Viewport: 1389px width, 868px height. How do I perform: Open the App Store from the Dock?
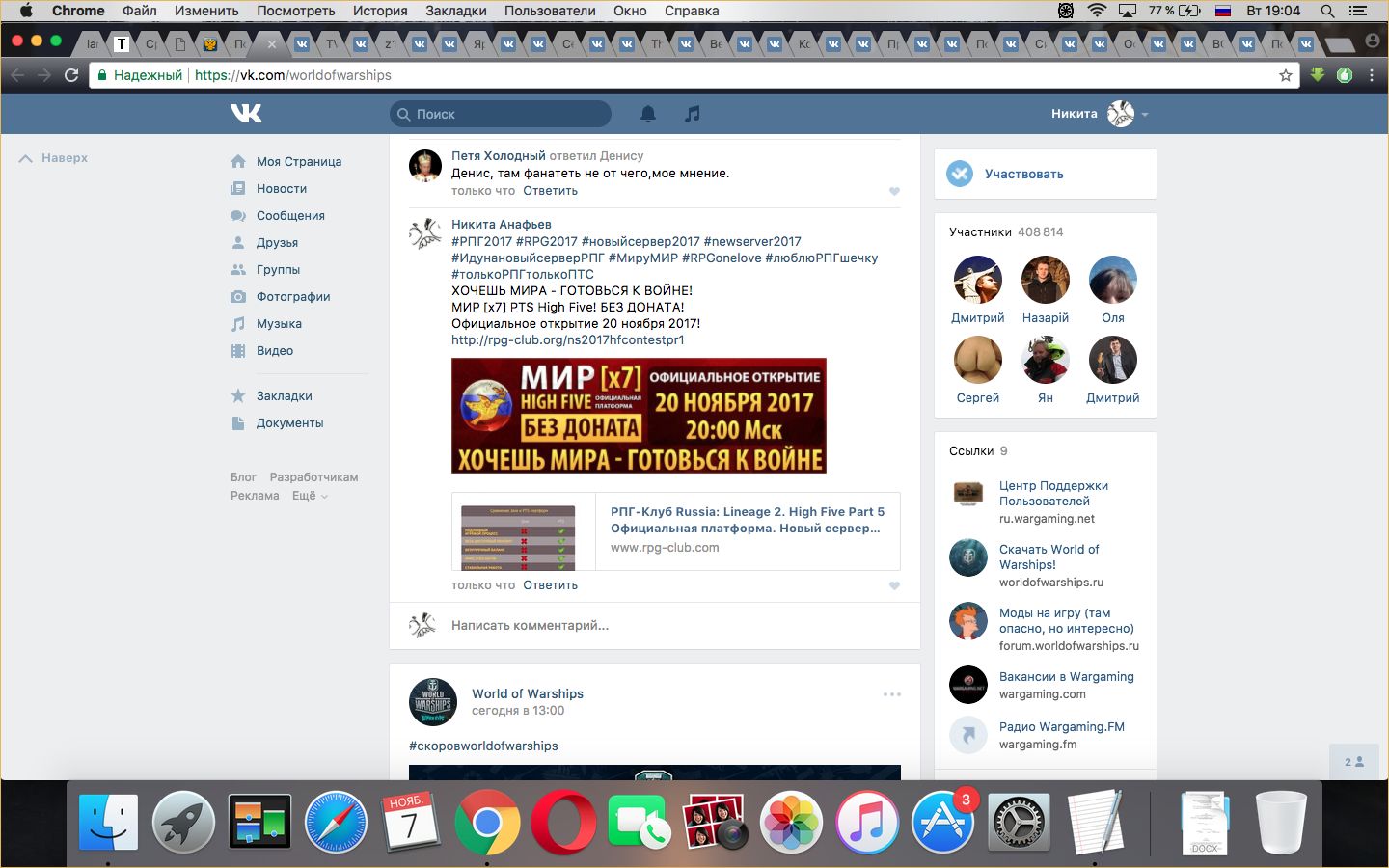pos(942,823)
